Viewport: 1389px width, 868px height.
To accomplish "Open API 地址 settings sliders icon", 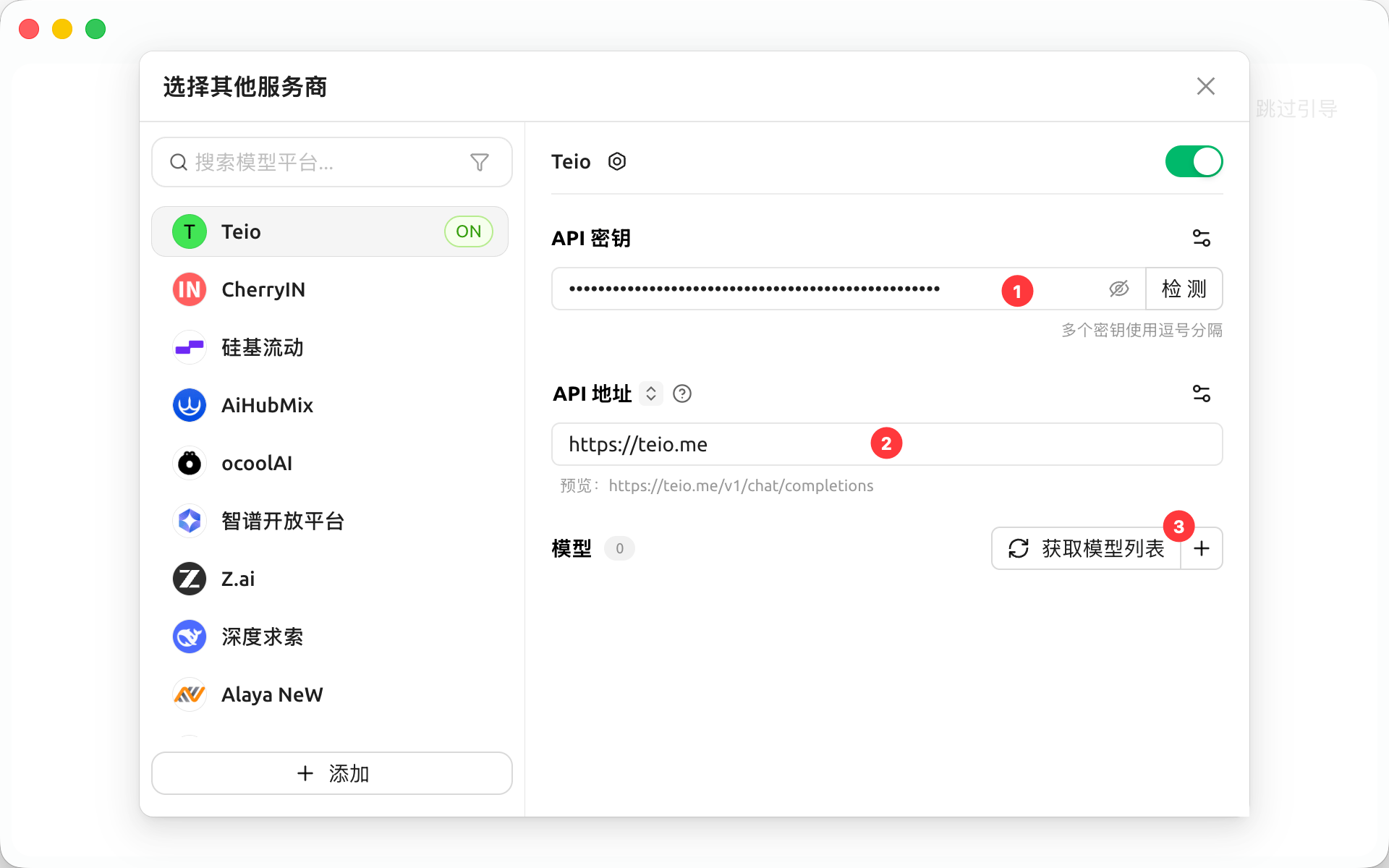I will point(1202,393).
